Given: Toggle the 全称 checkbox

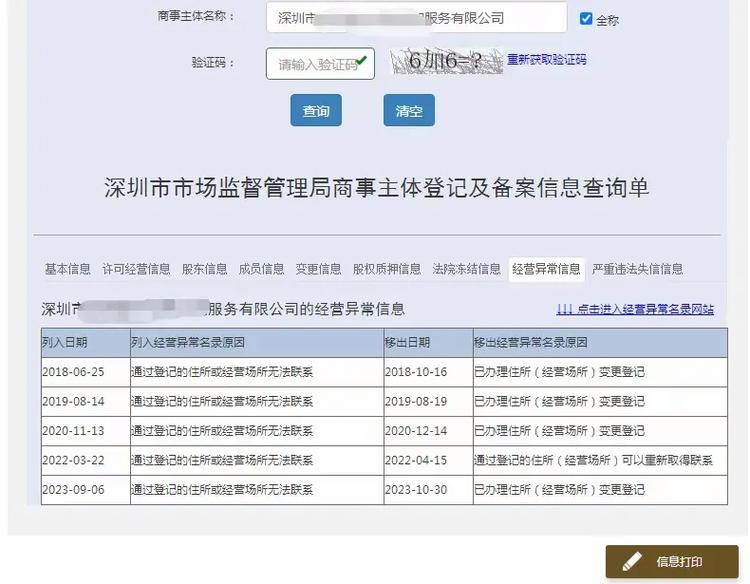Looking at the screenshot, I should (x=586, y=19).
